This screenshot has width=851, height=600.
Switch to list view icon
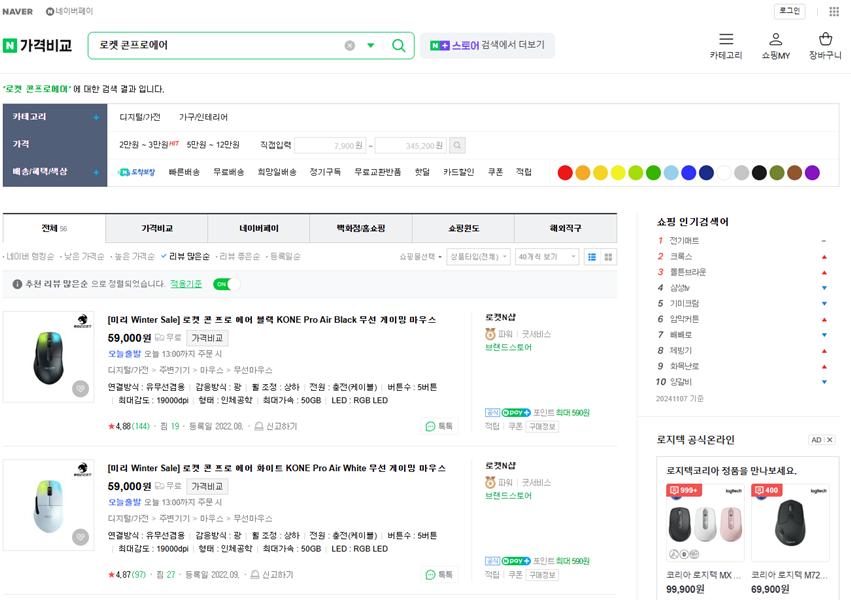pos(592,257)
